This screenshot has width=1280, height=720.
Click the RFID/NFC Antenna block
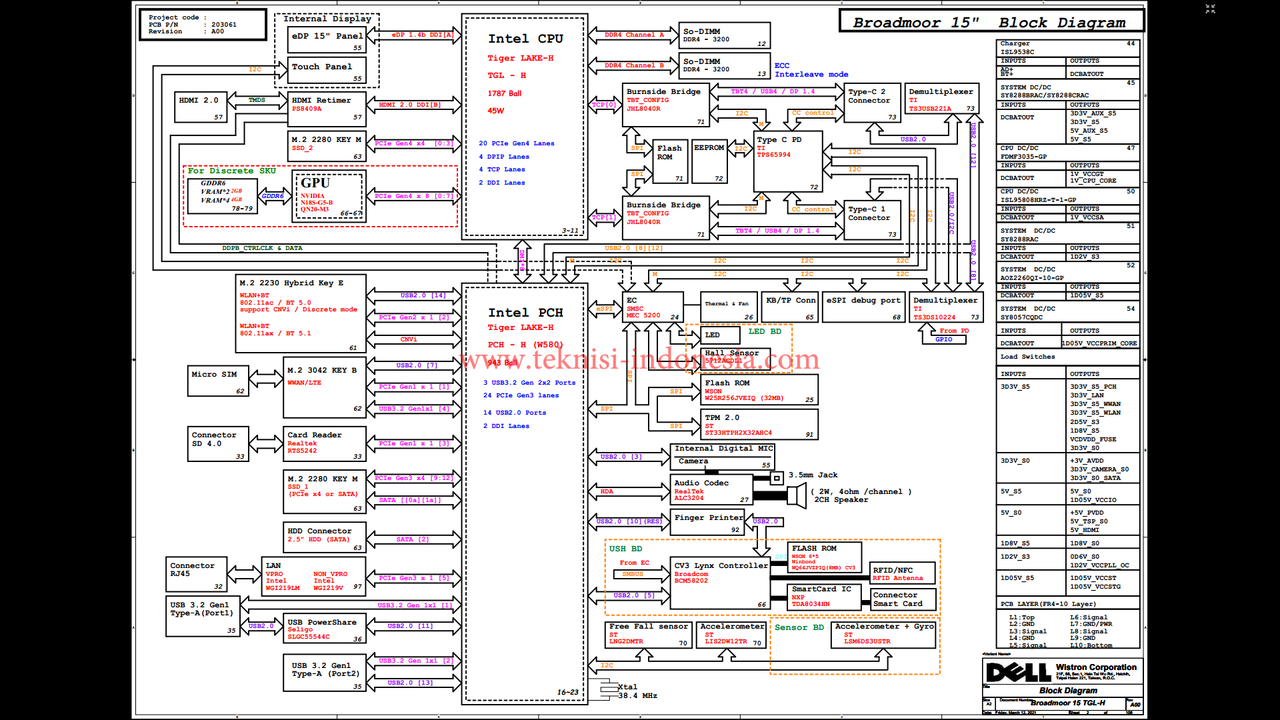pyautogui.click(x=904, y=573)
